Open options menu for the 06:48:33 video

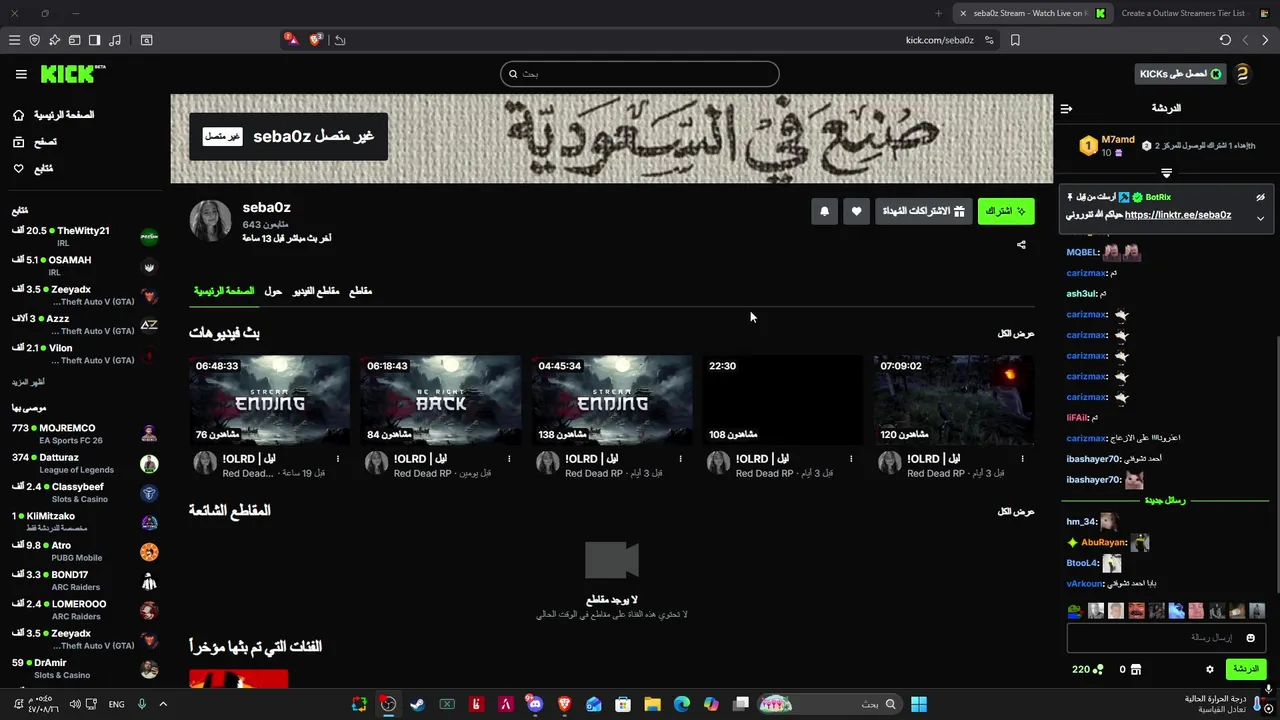[338, 459]
